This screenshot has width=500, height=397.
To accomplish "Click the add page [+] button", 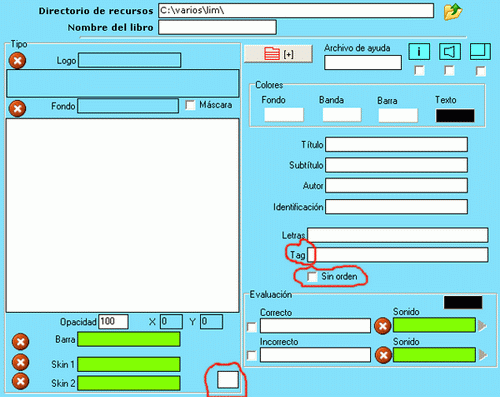I will point(278,54).
